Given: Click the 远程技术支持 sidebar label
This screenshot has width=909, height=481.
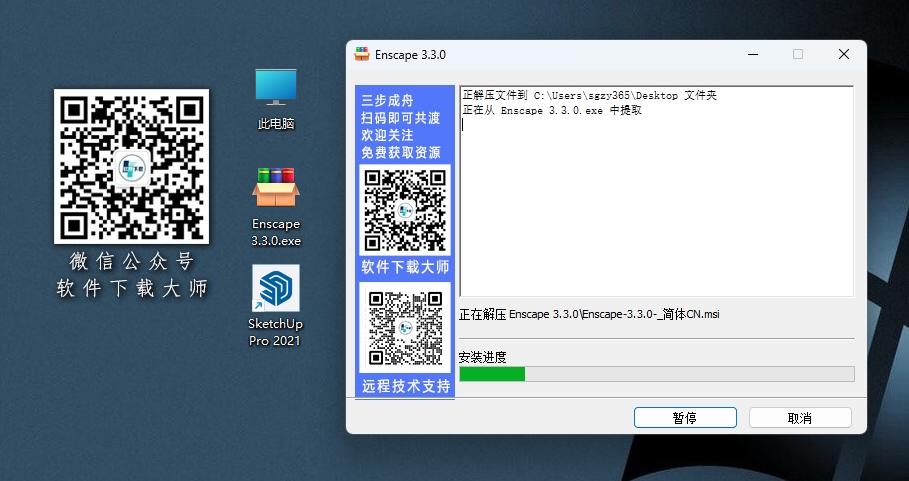Looking at the screenshot, I should pos(406,386).
